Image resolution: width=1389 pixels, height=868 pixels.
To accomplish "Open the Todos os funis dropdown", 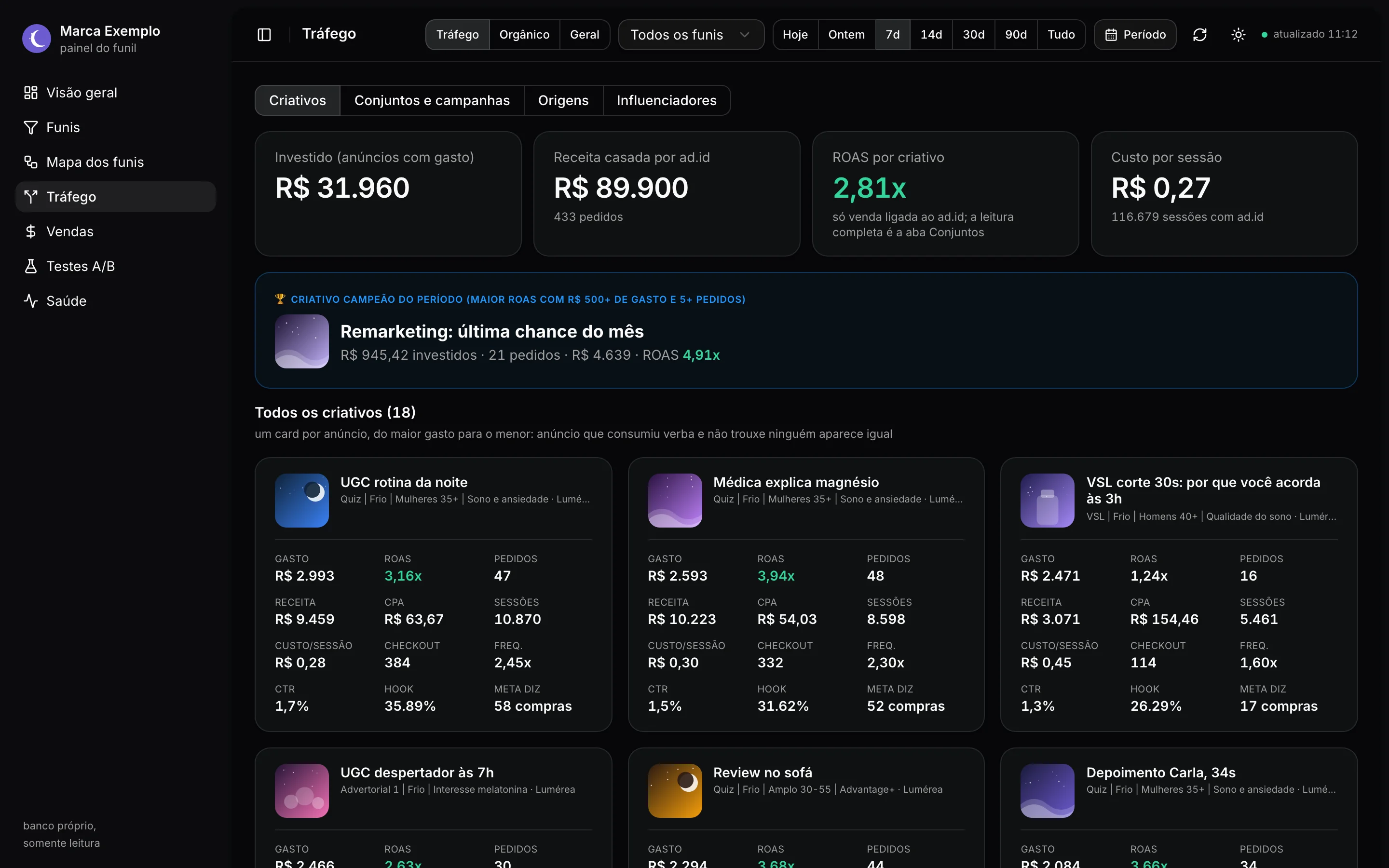I will [691, 34].
